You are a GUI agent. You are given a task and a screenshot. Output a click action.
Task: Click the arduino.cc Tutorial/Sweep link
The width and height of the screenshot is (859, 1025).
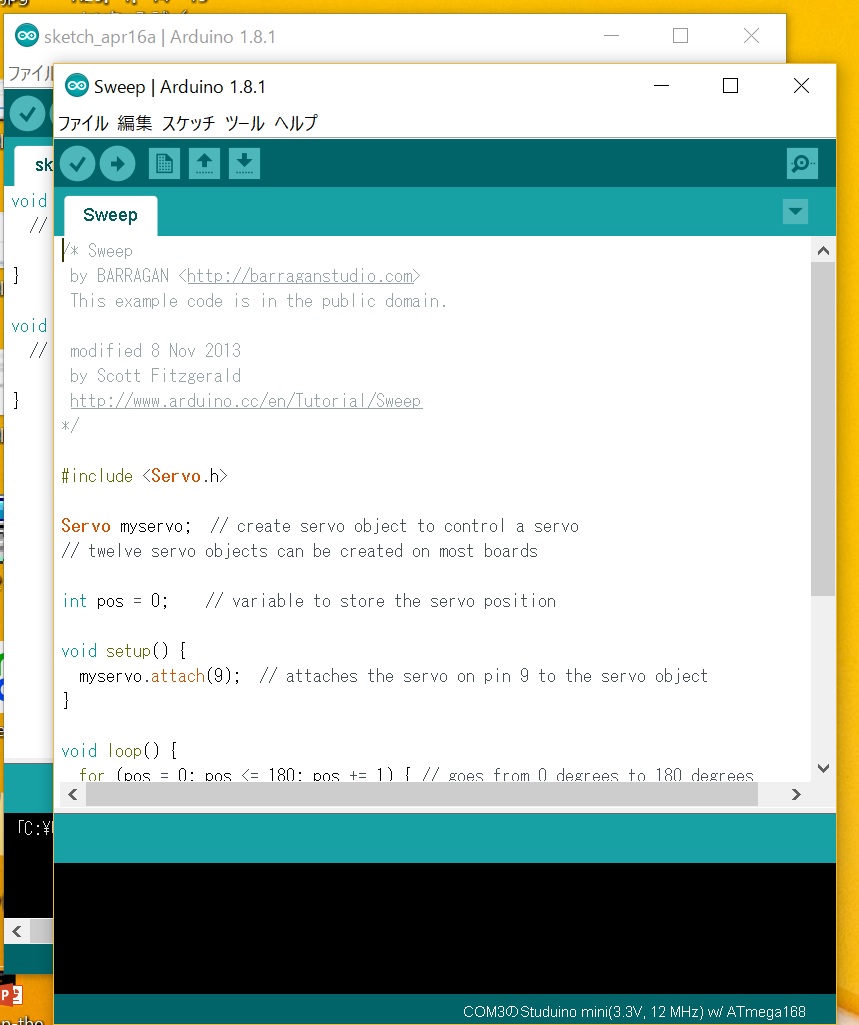coord(245,401)
